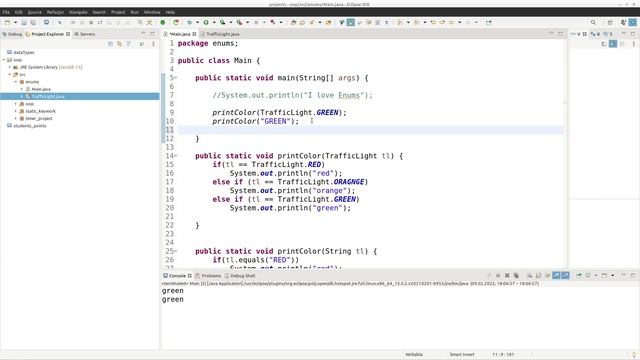The image size is (640, 360).
Task: Click the first 'green' console output line
Action: point(173,291)
